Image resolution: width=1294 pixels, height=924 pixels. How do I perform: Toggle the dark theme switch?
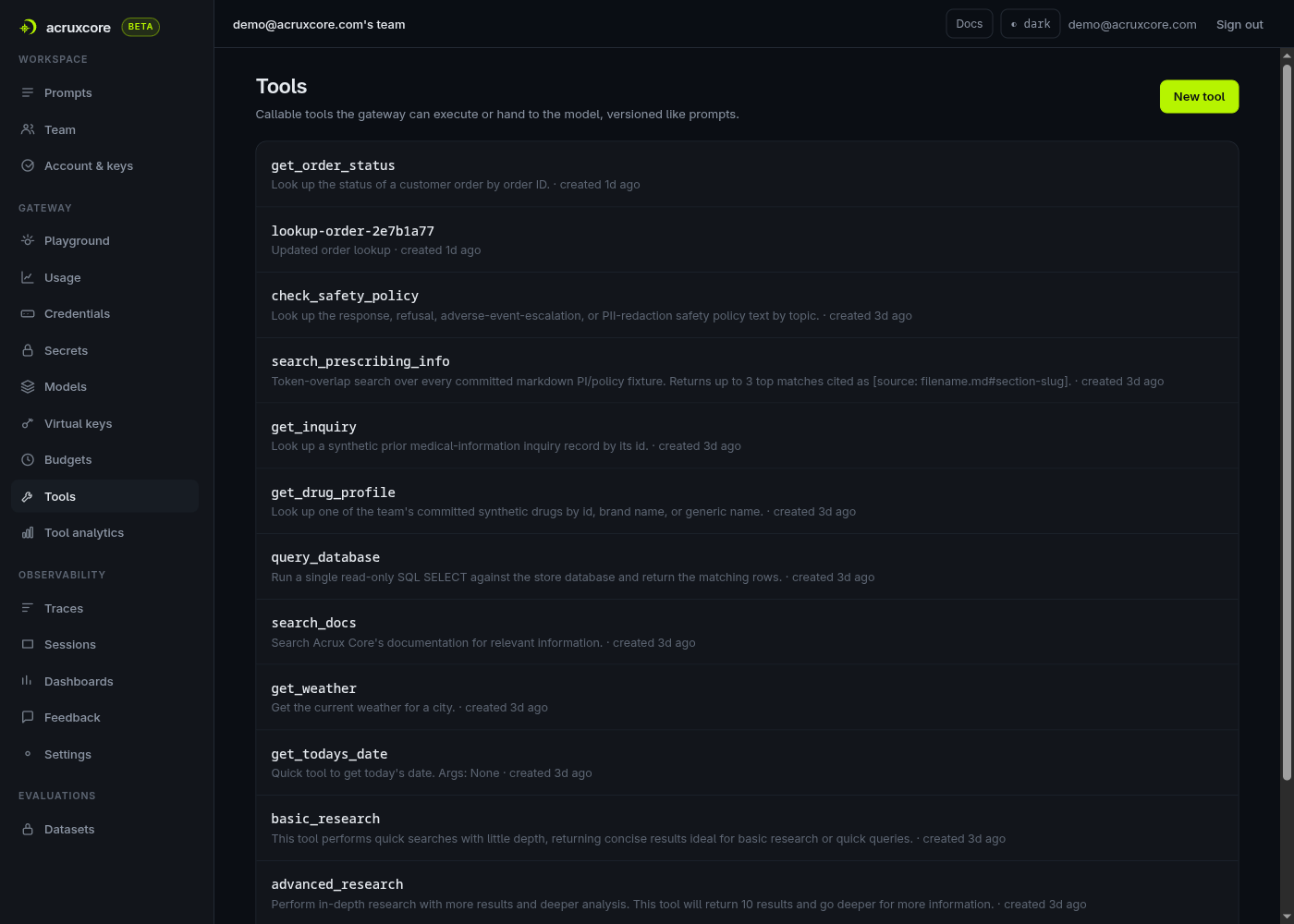click(x=1031, y=24)
